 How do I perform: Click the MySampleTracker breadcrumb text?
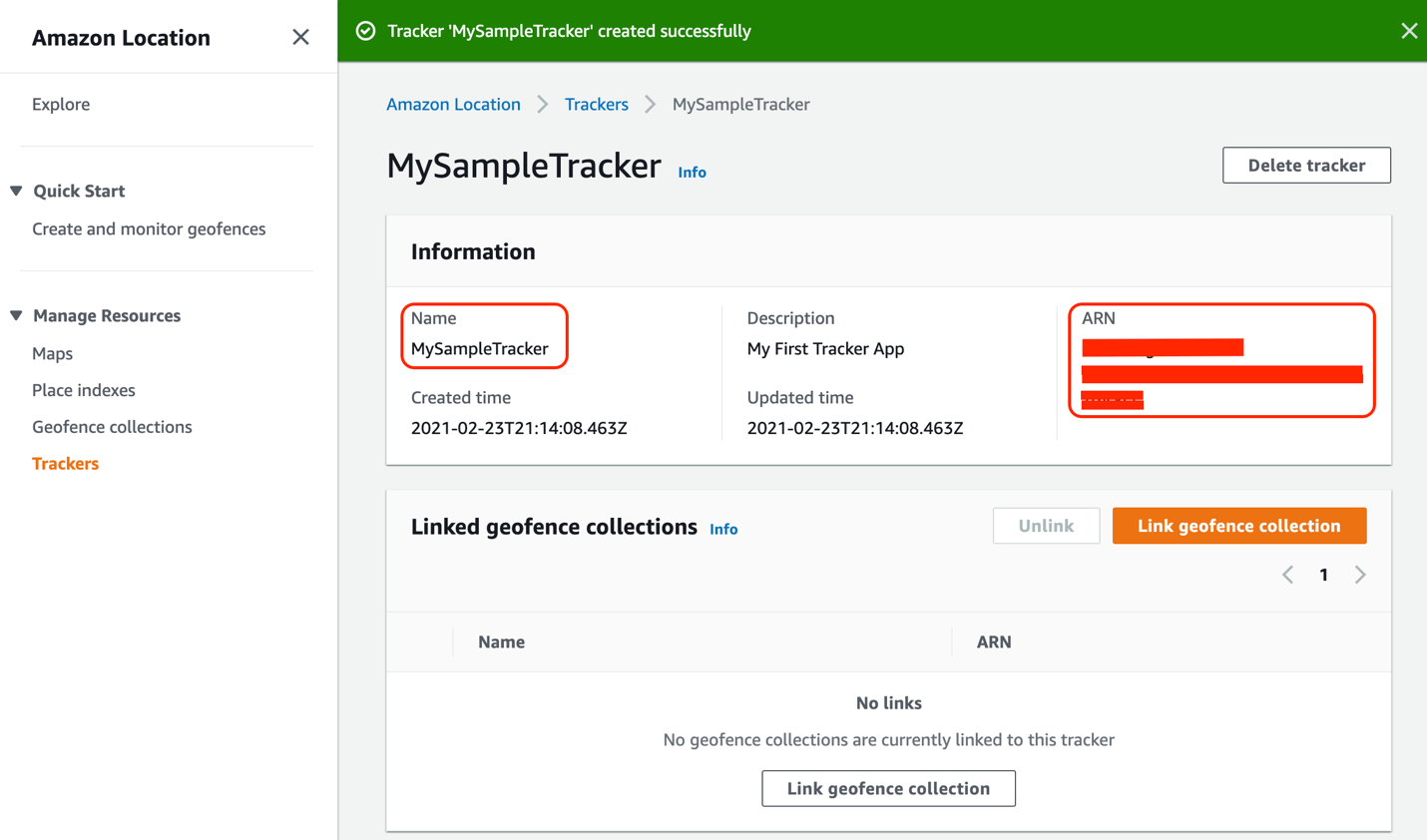click(x=740, y=104)
